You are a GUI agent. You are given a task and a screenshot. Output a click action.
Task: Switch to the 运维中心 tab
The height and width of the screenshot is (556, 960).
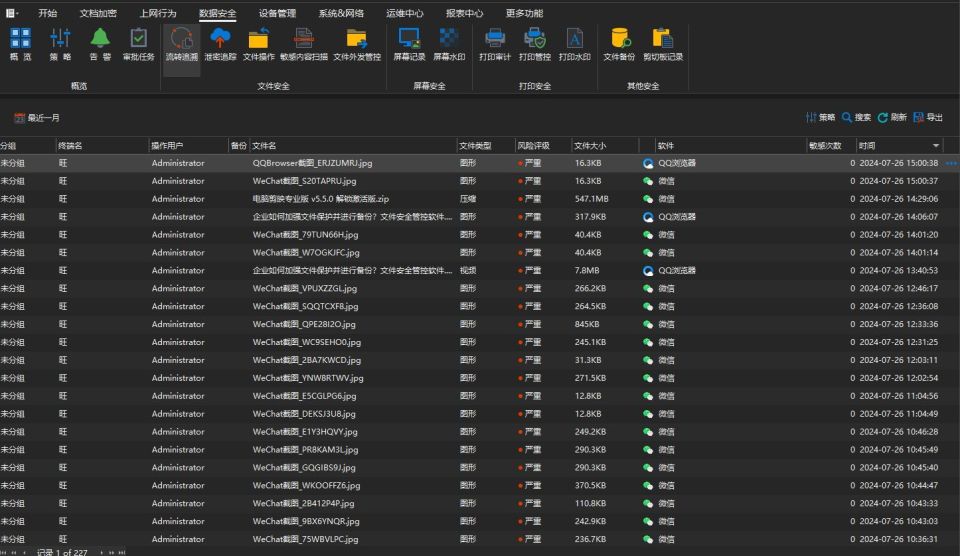click(405, 13)
